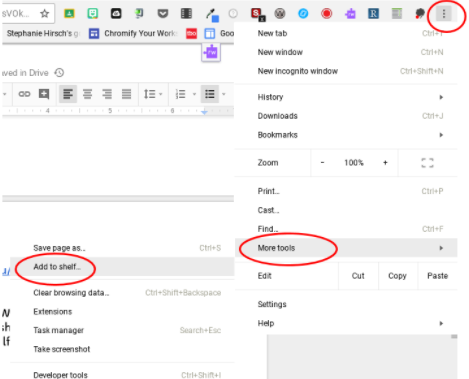Click the black cloud extension icon
Viewport: 469px width, 379px height.
point(116,13)
